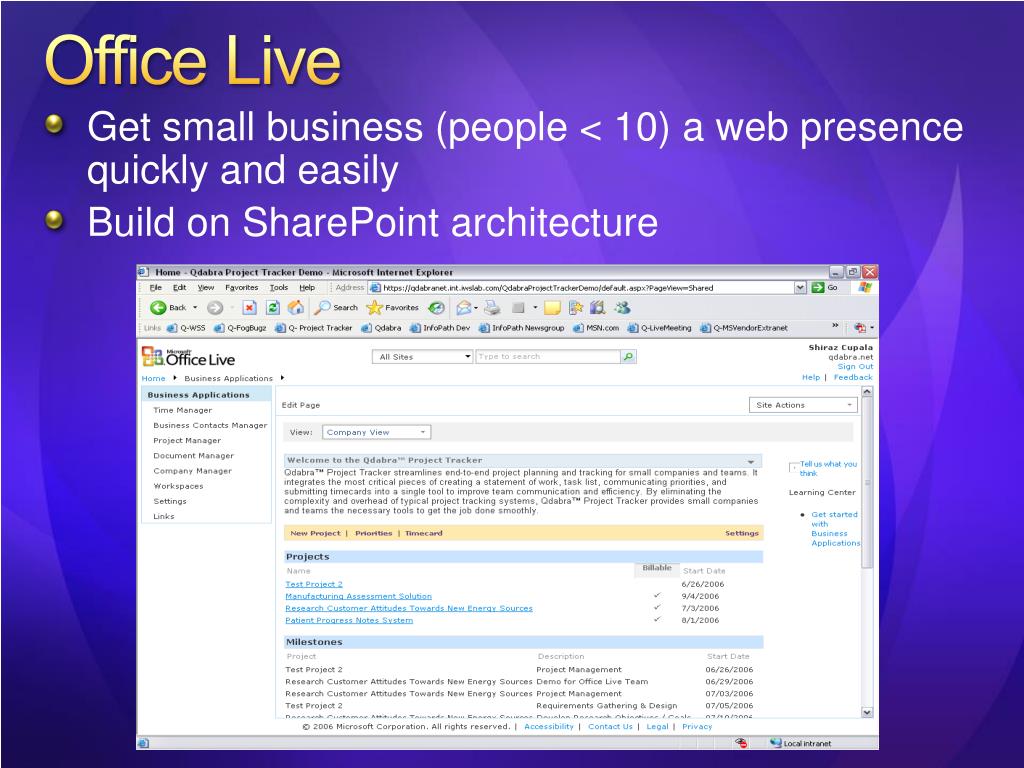Run the site search magnifier button
The width and height of the screenshot is (1024, 768).
click(628, 357)
